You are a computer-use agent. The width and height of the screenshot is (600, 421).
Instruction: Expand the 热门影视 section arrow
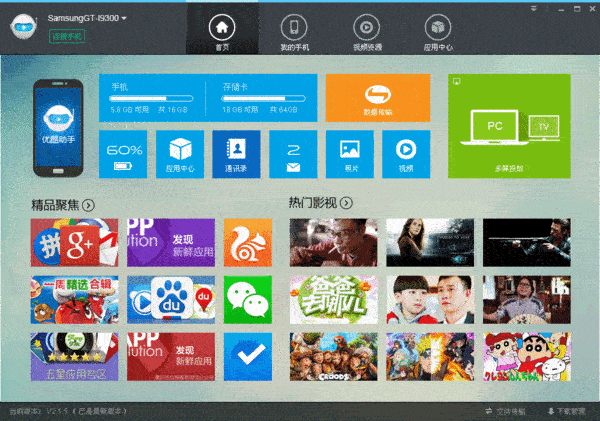tap(346, 203)
